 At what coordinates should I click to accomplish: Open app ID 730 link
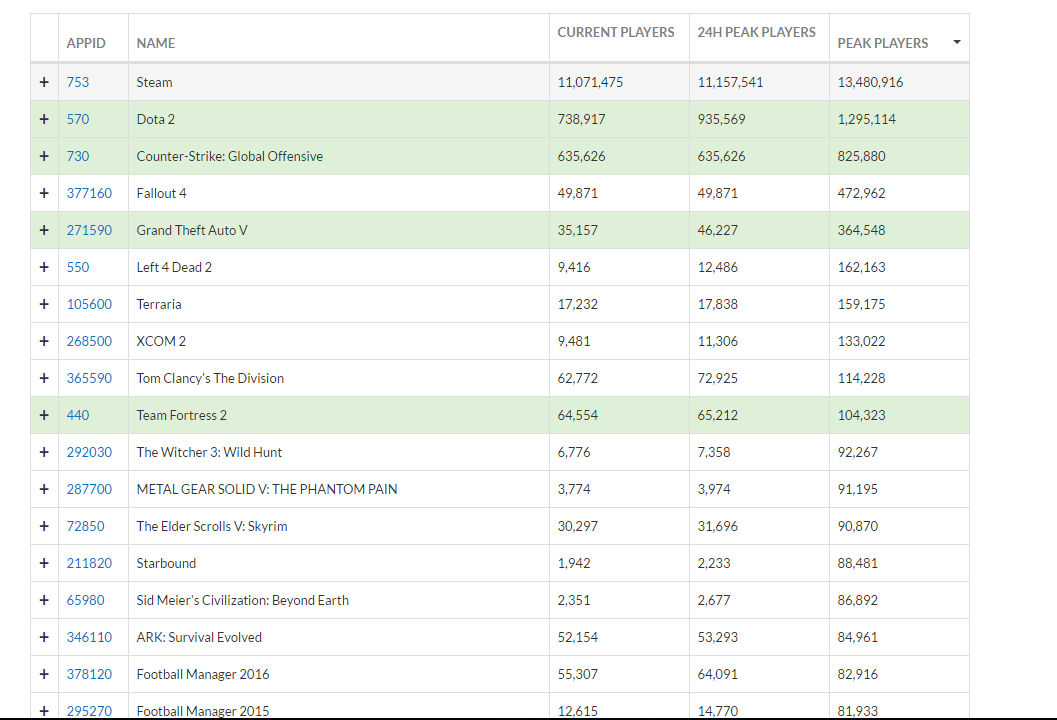point(78,156)
